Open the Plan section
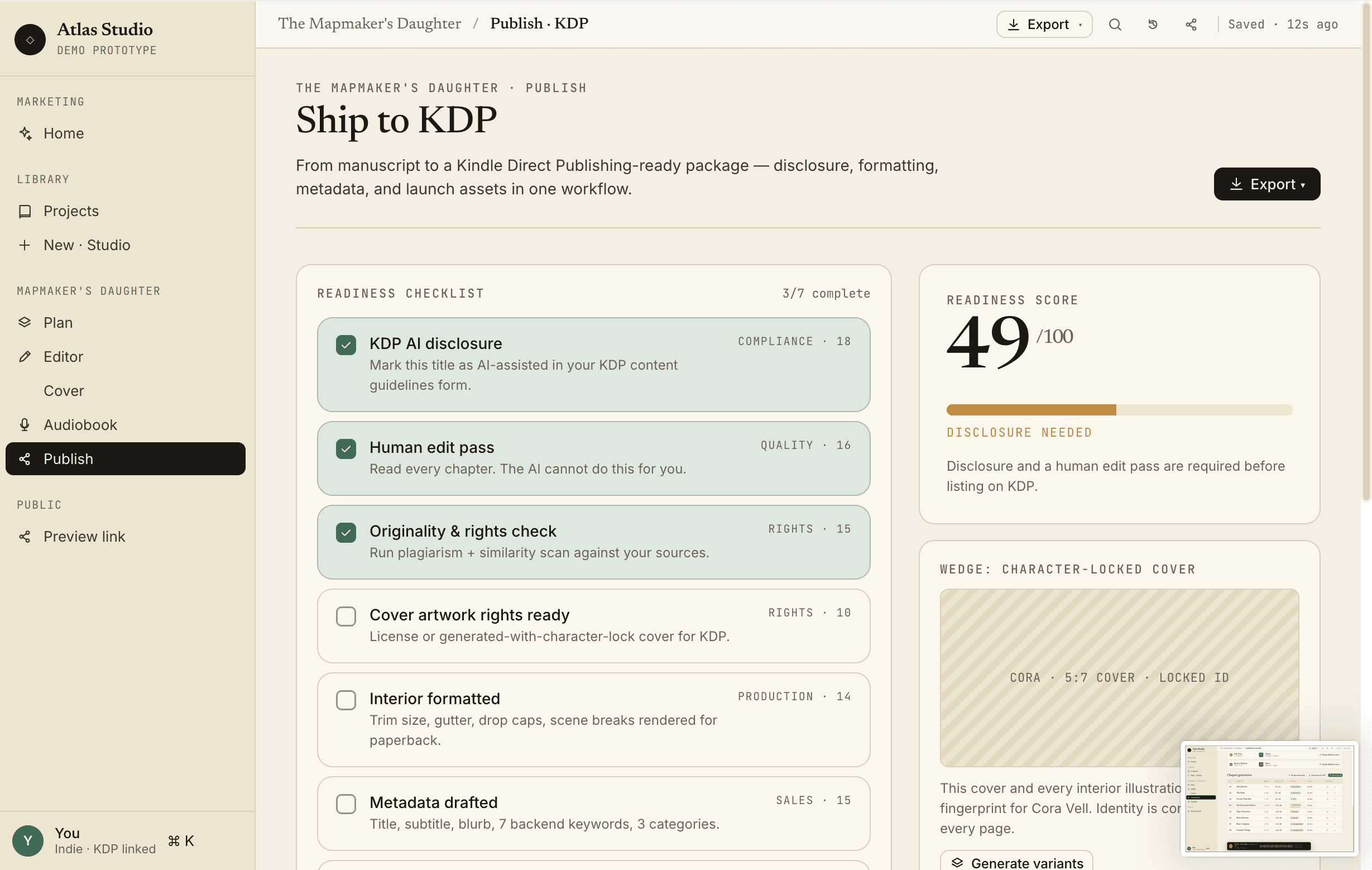1372x870 pixels. pos(126,323)
